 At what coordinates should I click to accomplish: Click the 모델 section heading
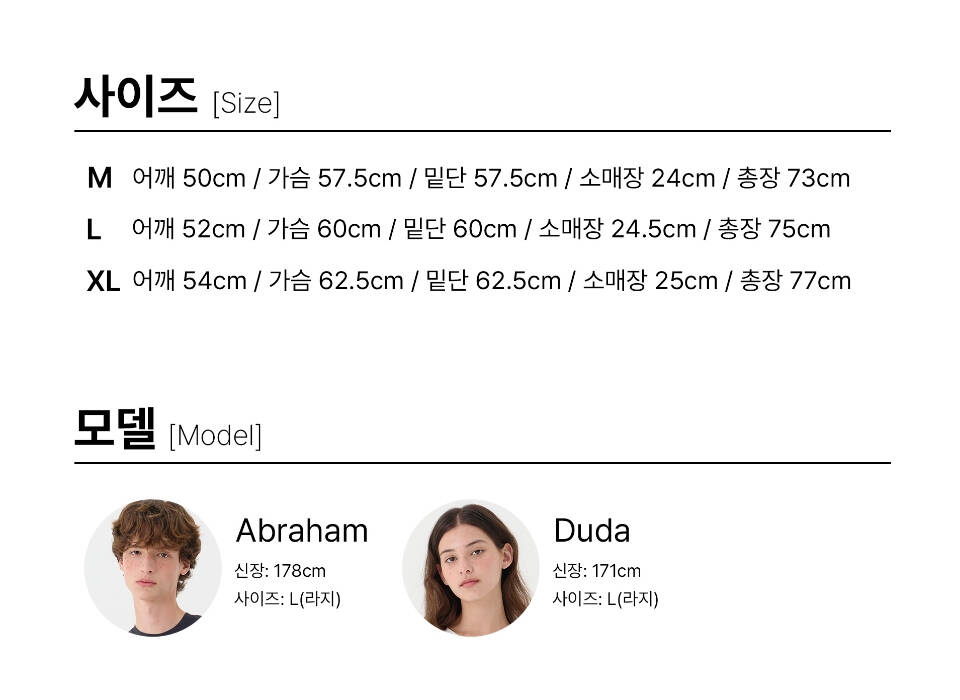tap(115, 429)
